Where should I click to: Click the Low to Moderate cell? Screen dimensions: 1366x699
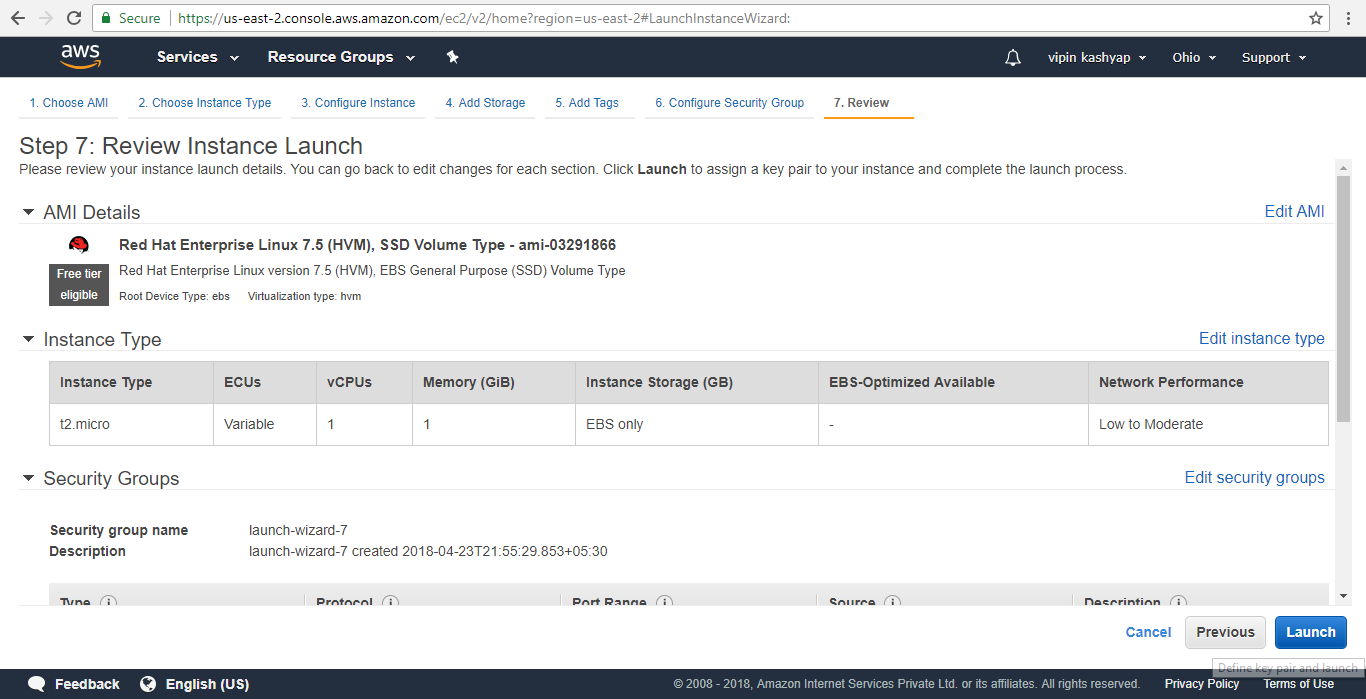click(1208, 424)
